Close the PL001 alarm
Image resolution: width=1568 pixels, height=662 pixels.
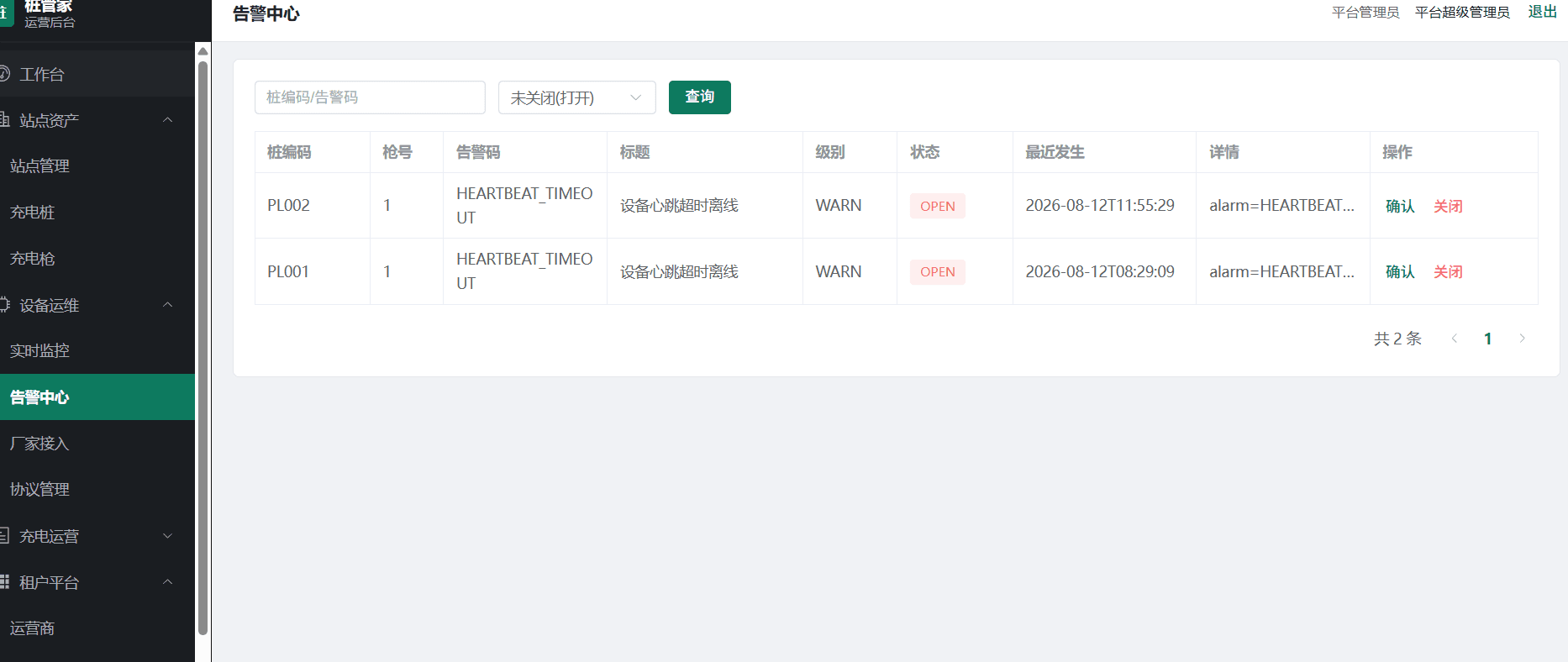[1448, 271]
